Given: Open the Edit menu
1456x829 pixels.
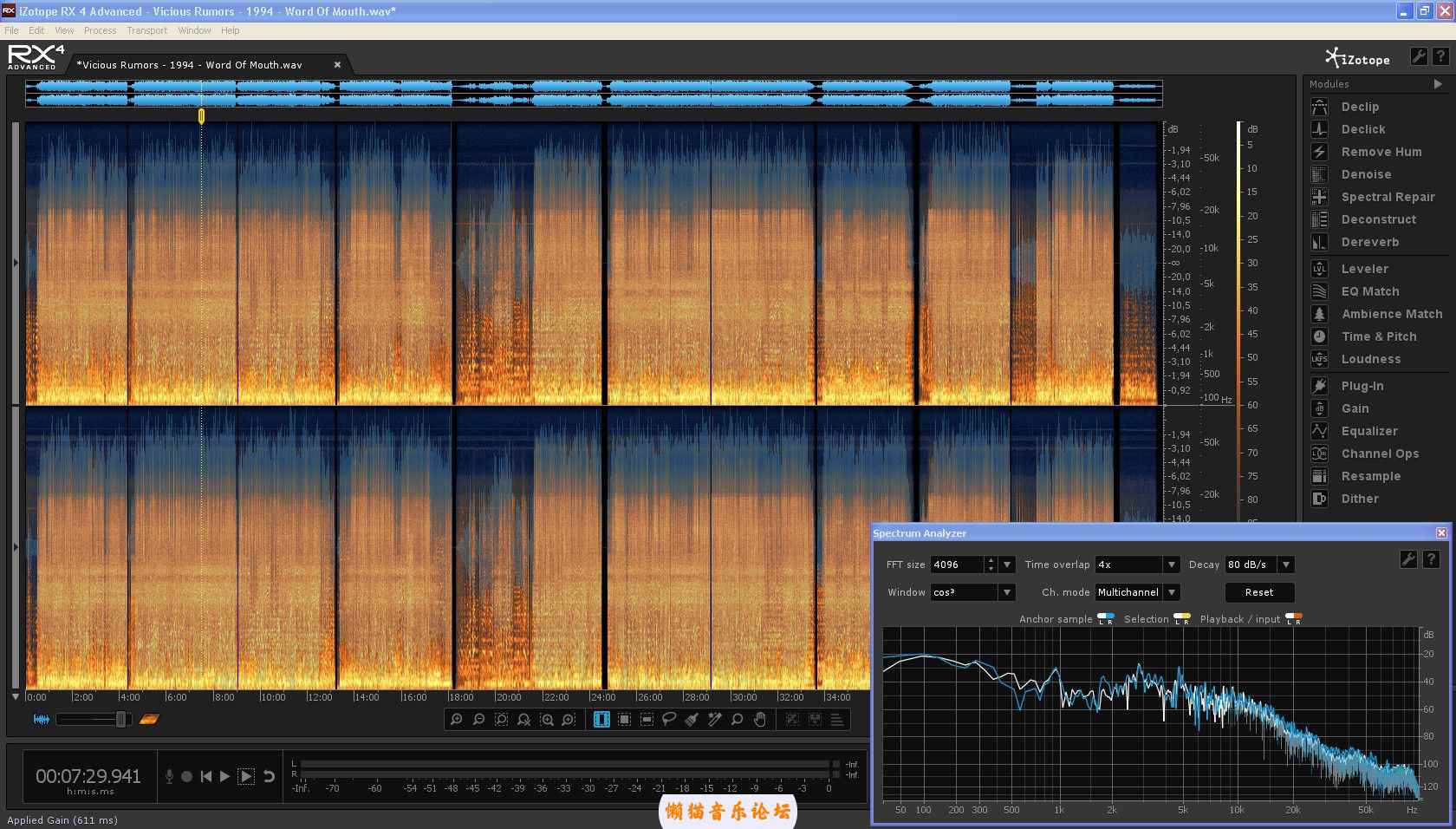Looking at the screenshot, I should 36,30.
